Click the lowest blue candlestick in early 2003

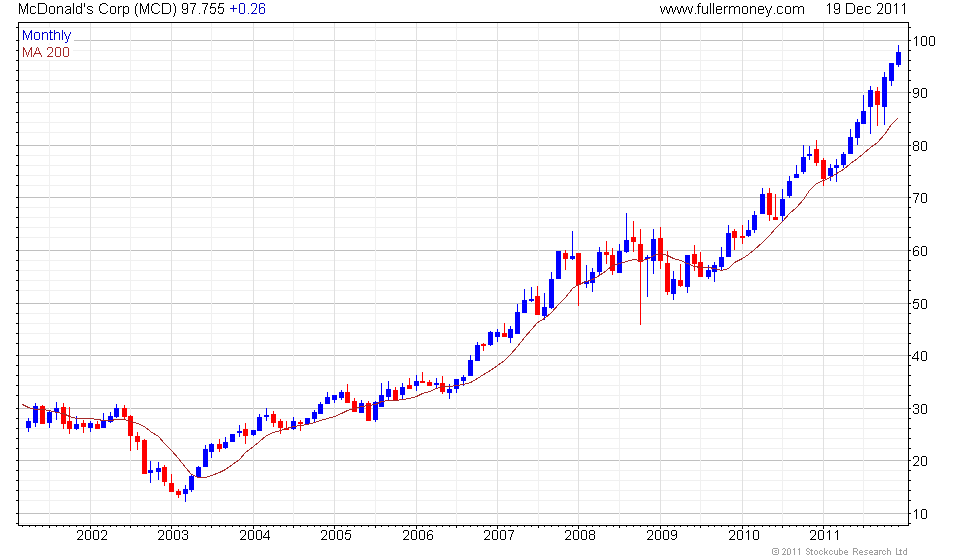point(185,491)
